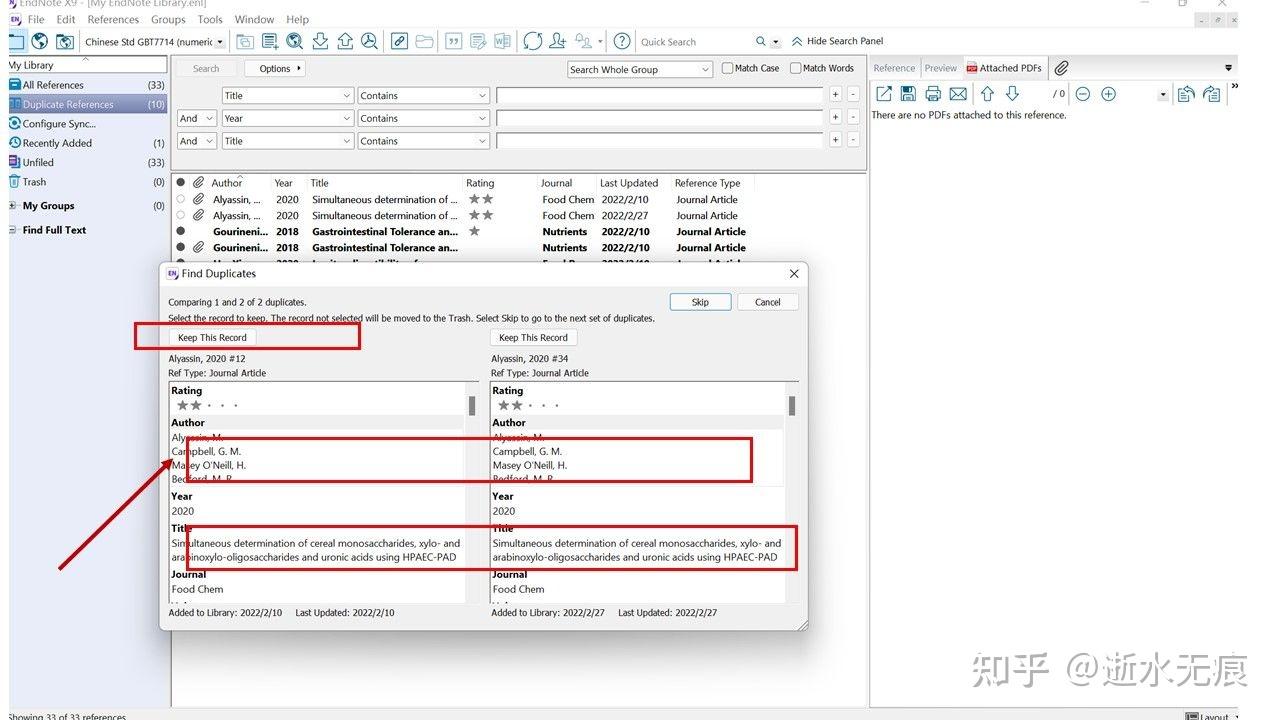Check the Match Words option
Viewport: 1280px width, 720px height.
point(795,67)
